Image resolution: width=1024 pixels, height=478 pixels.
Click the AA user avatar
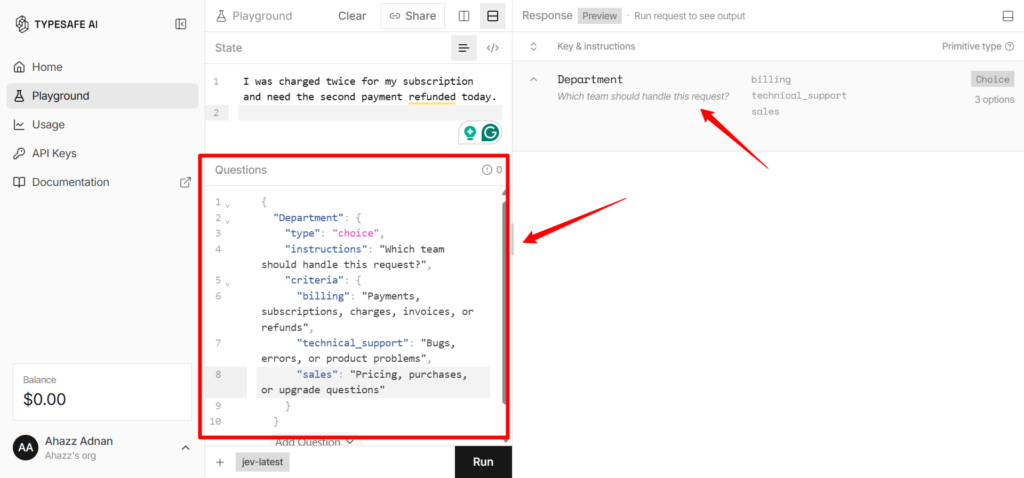pos(25,448)
